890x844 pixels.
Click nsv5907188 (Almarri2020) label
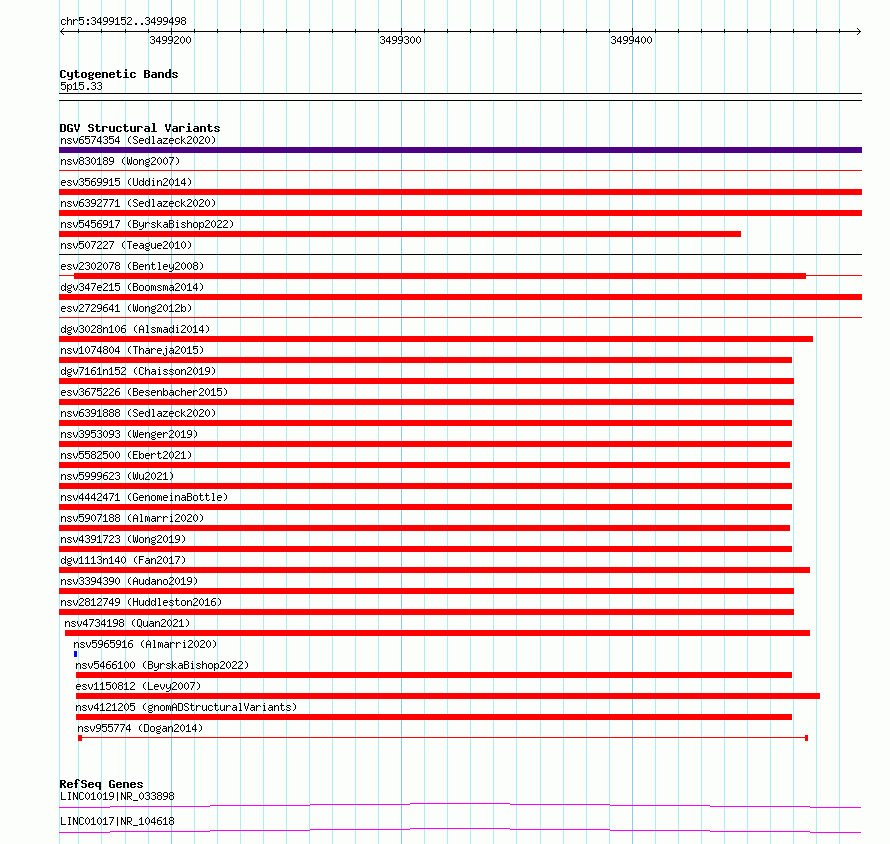coord(132,518)
